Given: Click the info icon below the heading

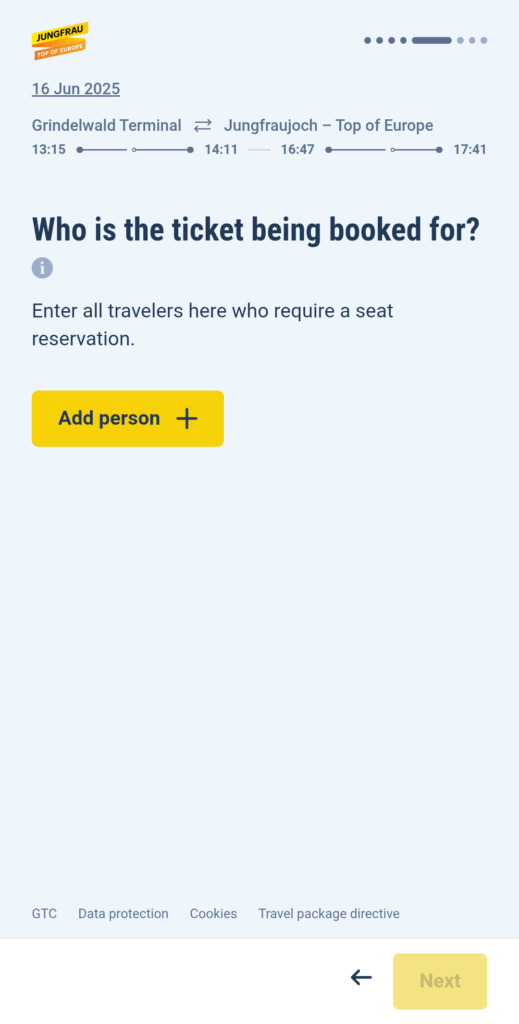Looking at the screenshot, I should (x=42, y=268).
